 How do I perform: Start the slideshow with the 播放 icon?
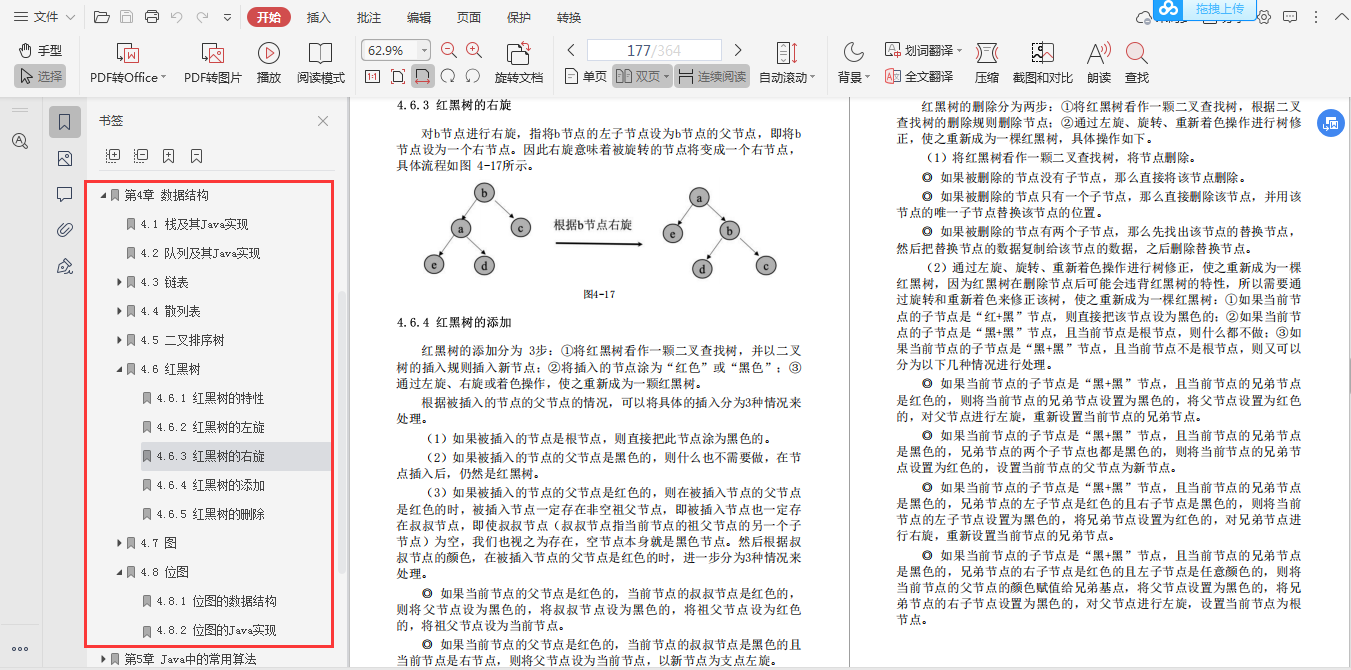pyautogui.click(x=268, y=62)
